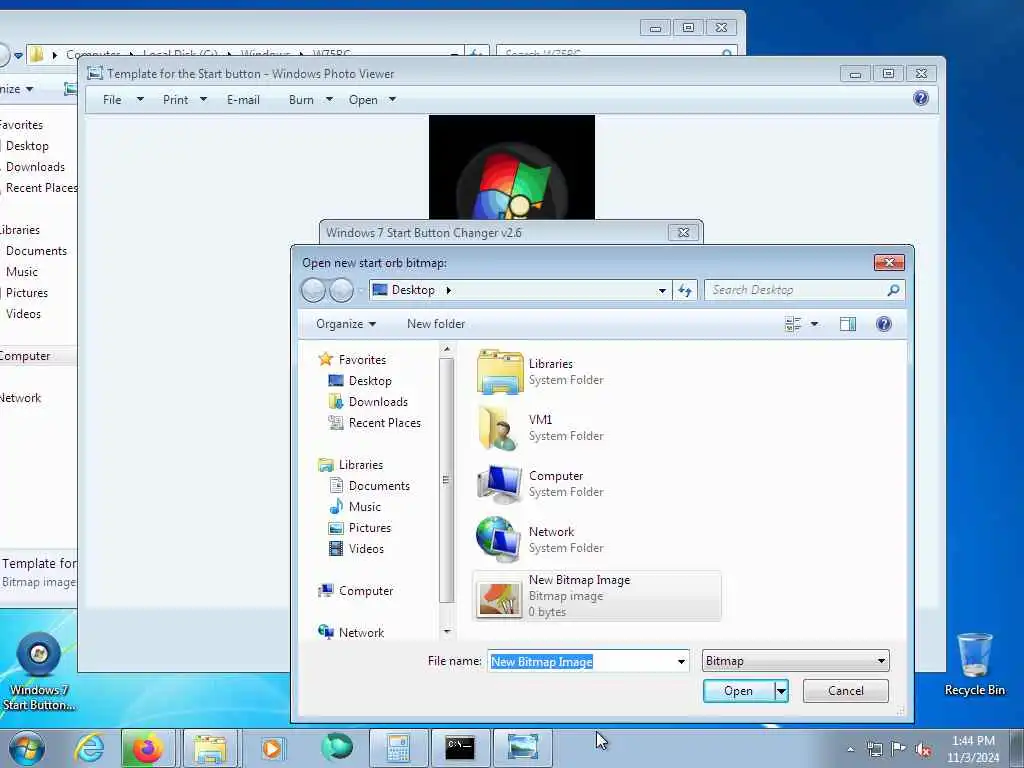
Task: Click the Search Desktop field
Action: [797, 290]
